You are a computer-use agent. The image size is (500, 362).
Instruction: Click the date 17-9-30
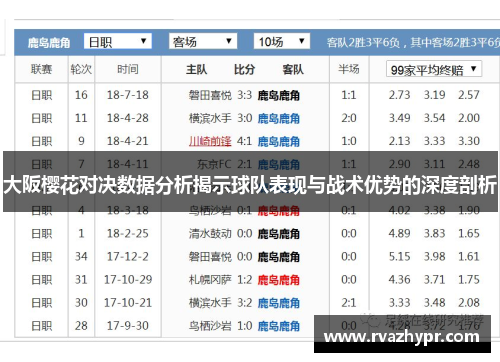(128, 326)
